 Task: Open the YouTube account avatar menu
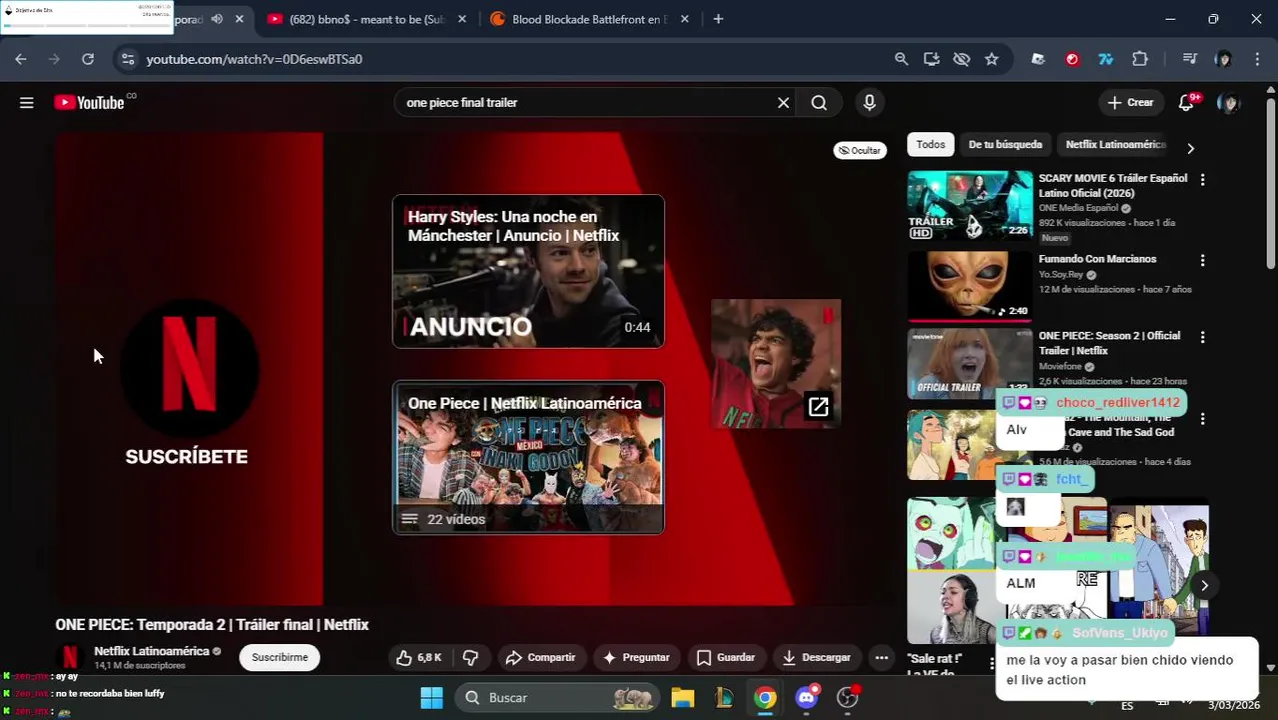(1229, 102)
